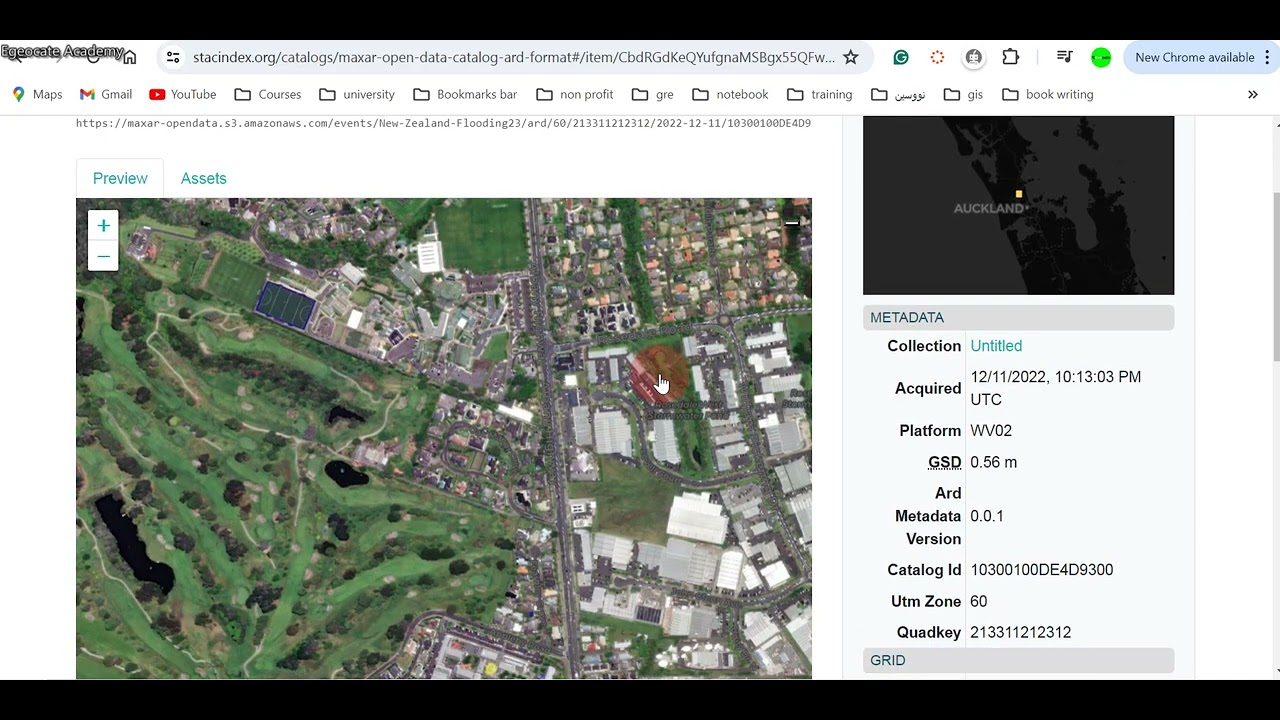1280x720 pixels.
Task: Open the gre bookmark folder
Action: tap(653, 95)
